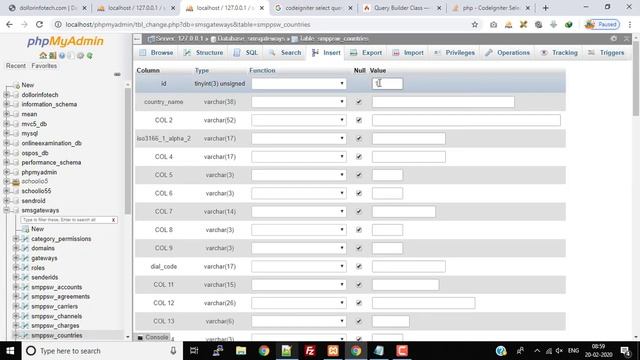The image size is (640, 360).
Task: Open Task View in taskbar
Action: [194, 351]
